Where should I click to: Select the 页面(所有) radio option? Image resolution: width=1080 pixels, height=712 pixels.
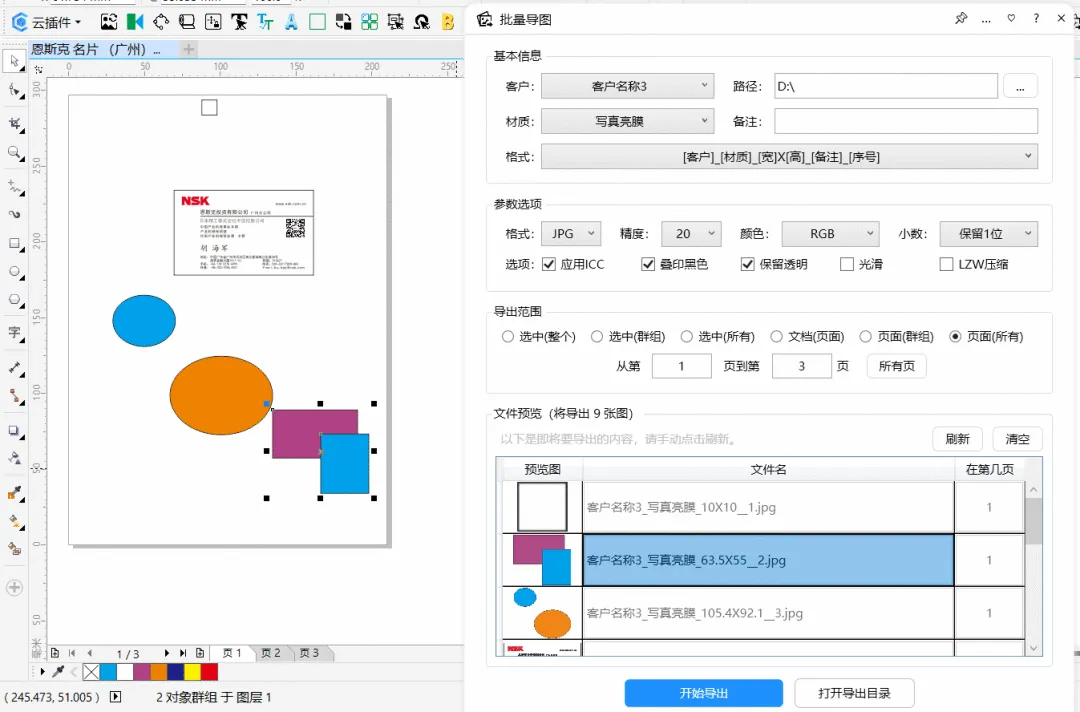pos(955,337)
